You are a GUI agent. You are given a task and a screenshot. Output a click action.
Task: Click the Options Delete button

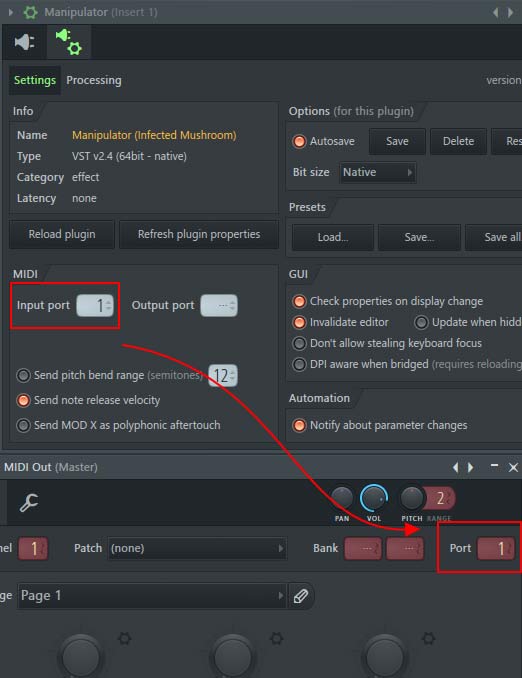click(x=458, y=141)
